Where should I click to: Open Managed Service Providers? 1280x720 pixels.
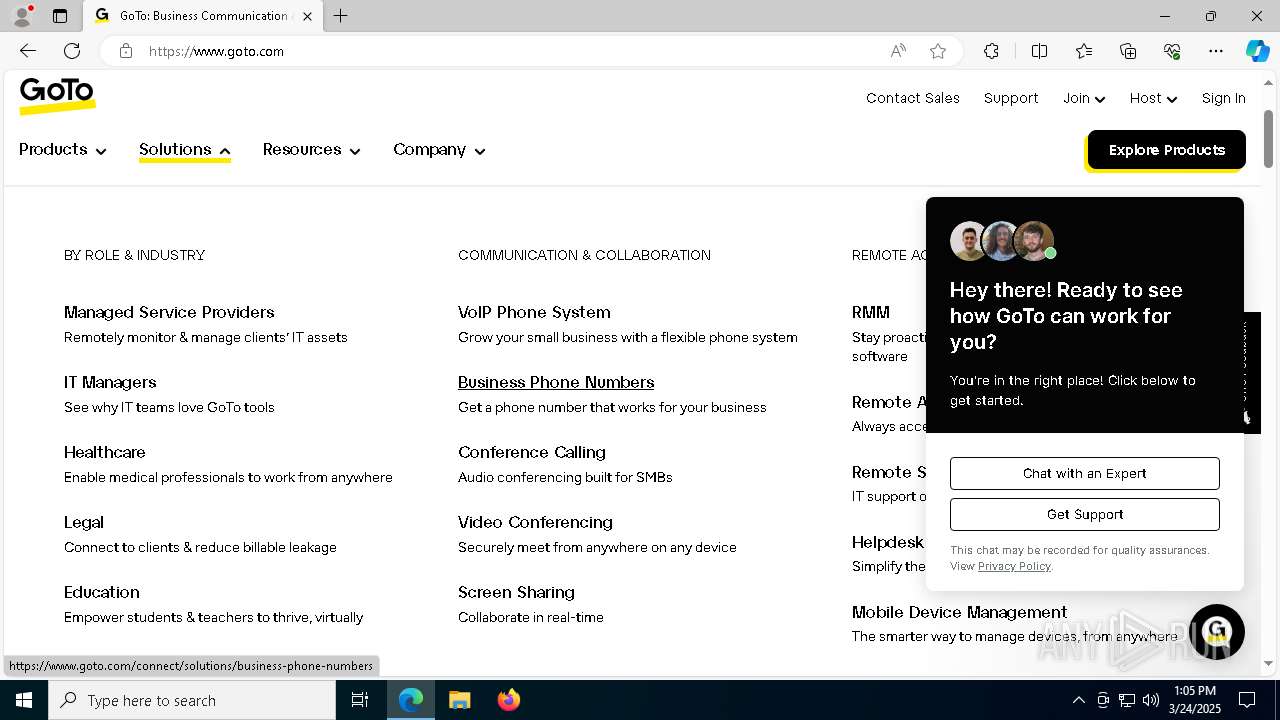coord(169,312)
